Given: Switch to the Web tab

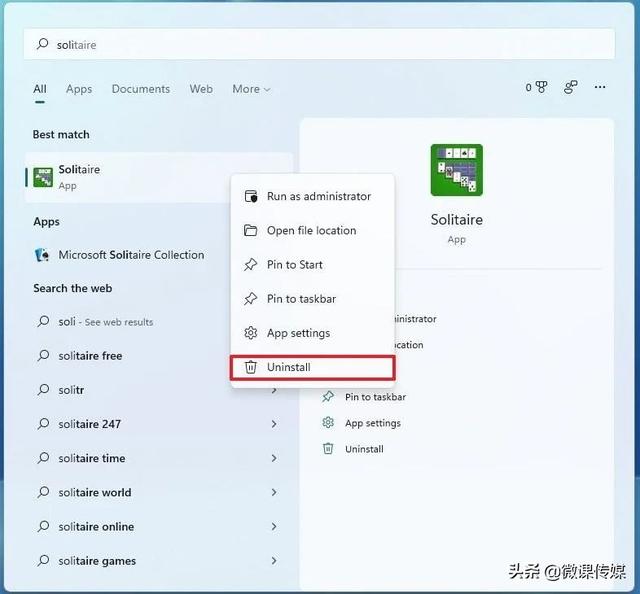Looking at the screenshot, I should (201, 89).
